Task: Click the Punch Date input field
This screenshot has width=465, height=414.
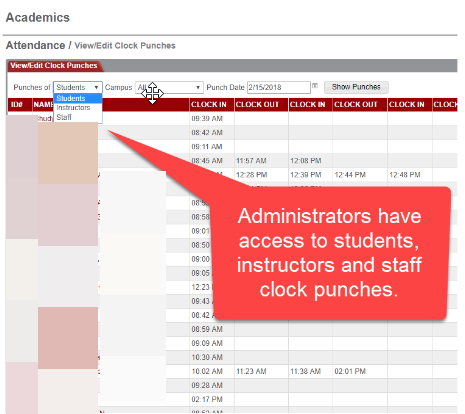Action: point(279,87)
